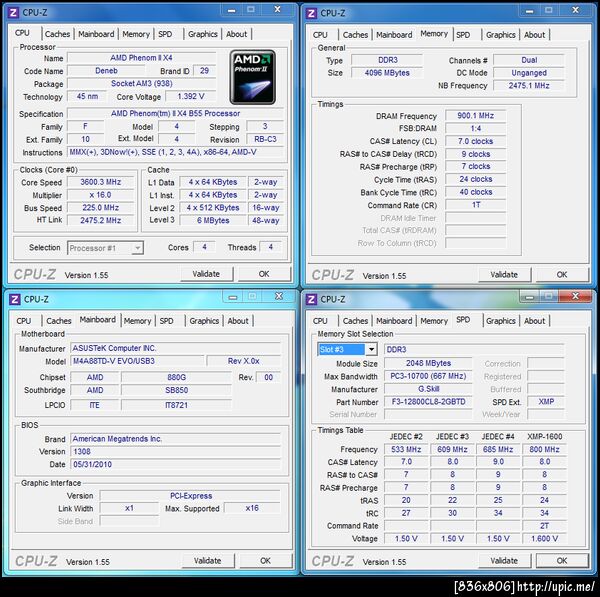Click OK in the Mainboard tab window
The height and width of the screenshot is (597, 600).
tap(265, 561)
